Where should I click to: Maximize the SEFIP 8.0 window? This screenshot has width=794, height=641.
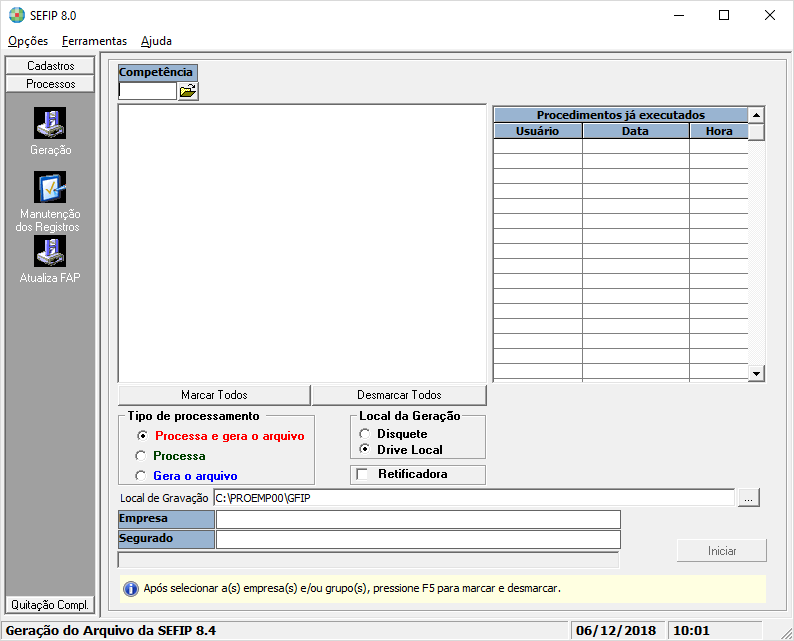724,15
